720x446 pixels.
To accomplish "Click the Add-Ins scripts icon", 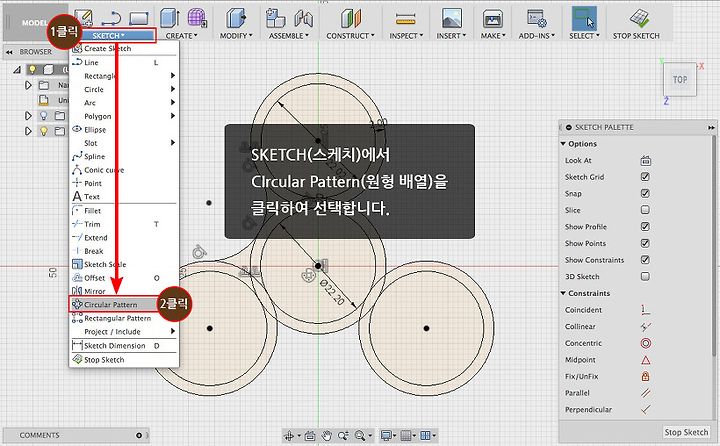I will [536, 18].
